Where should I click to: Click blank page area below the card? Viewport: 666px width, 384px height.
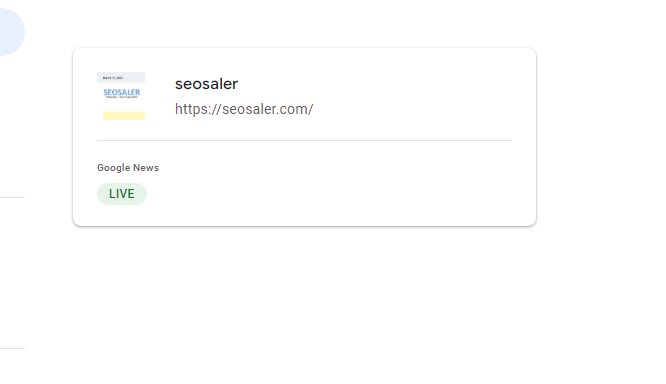click(304, 306)
